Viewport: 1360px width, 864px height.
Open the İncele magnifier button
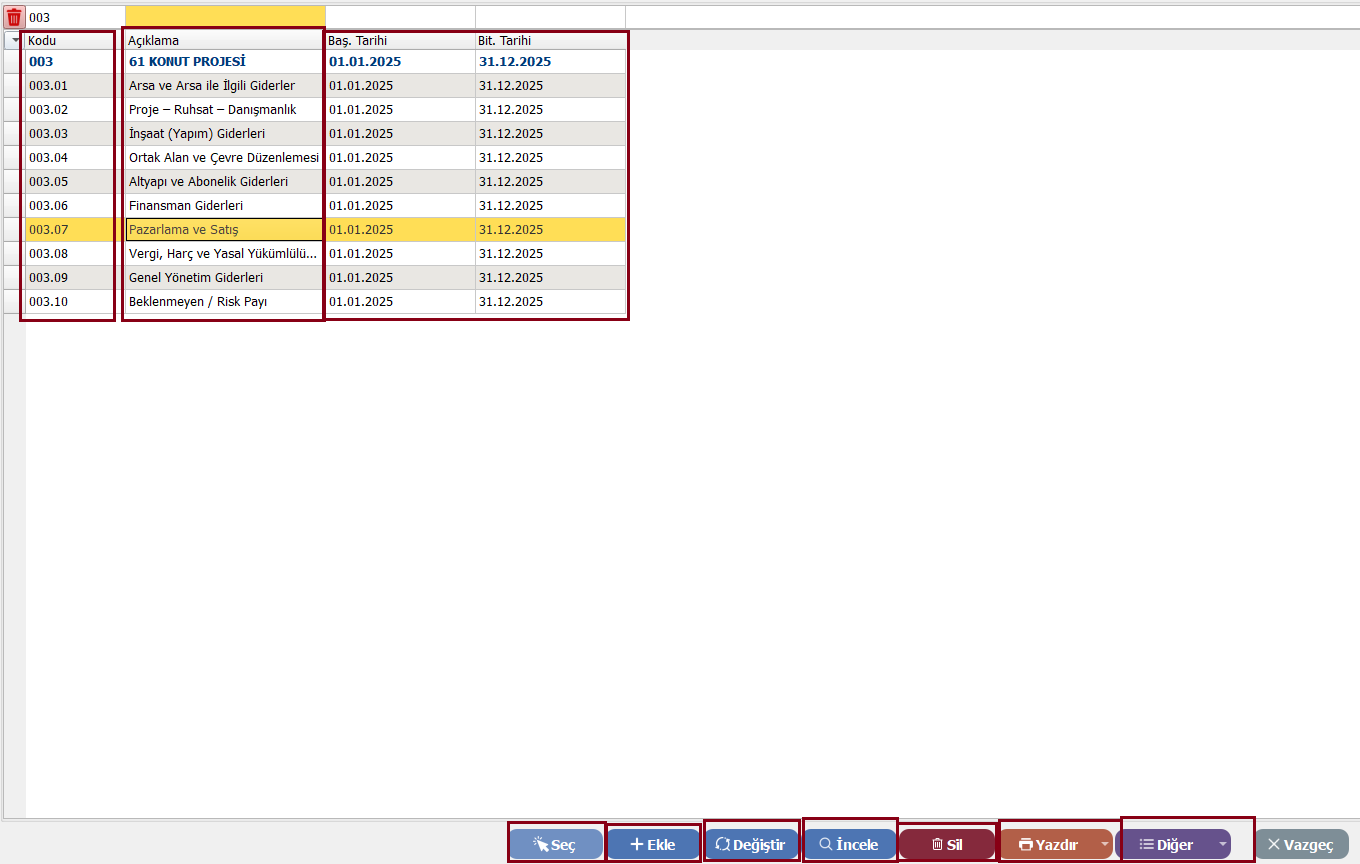point(849,844)
